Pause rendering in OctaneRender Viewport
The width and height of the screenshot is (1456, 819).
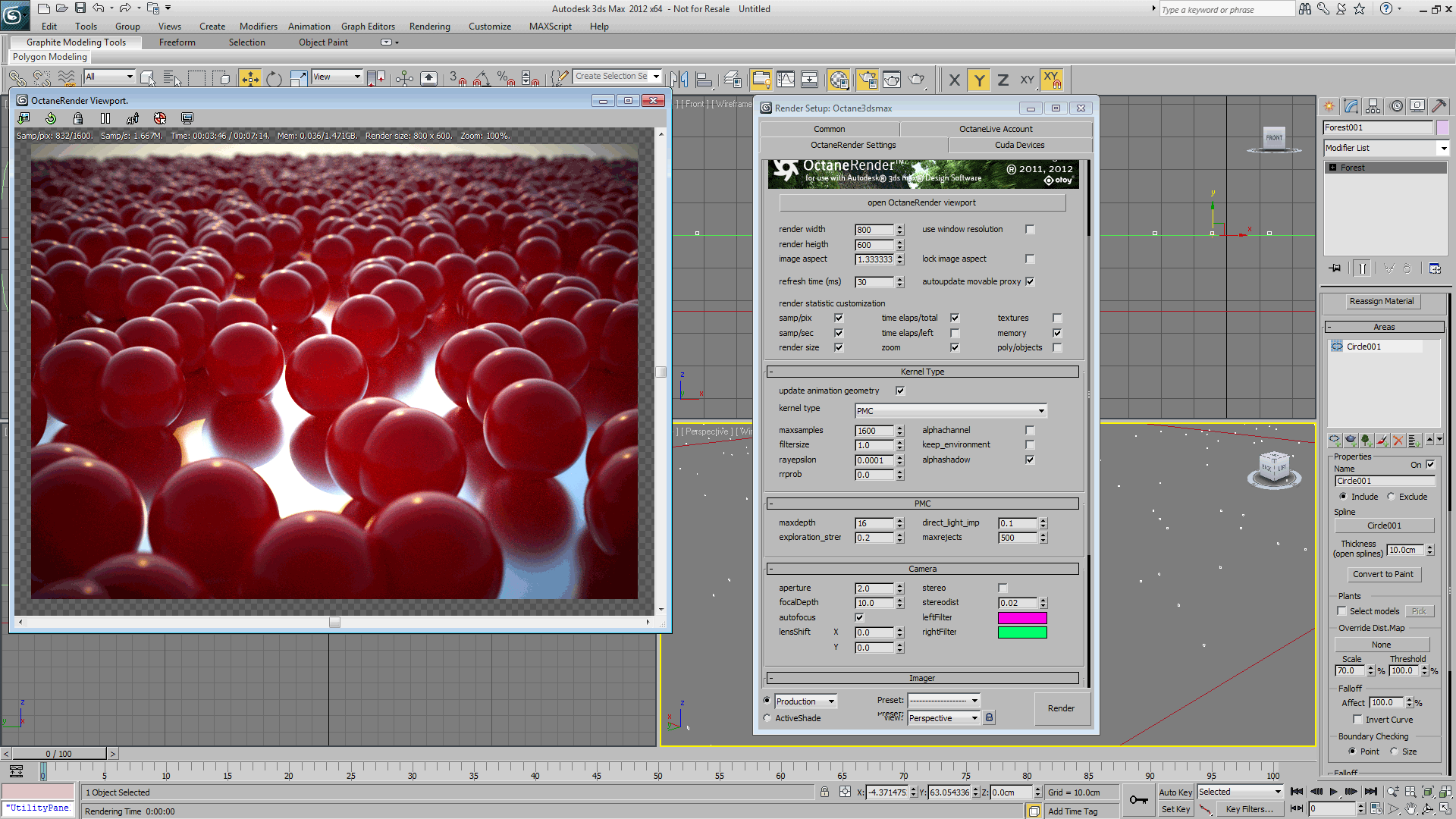105,118
